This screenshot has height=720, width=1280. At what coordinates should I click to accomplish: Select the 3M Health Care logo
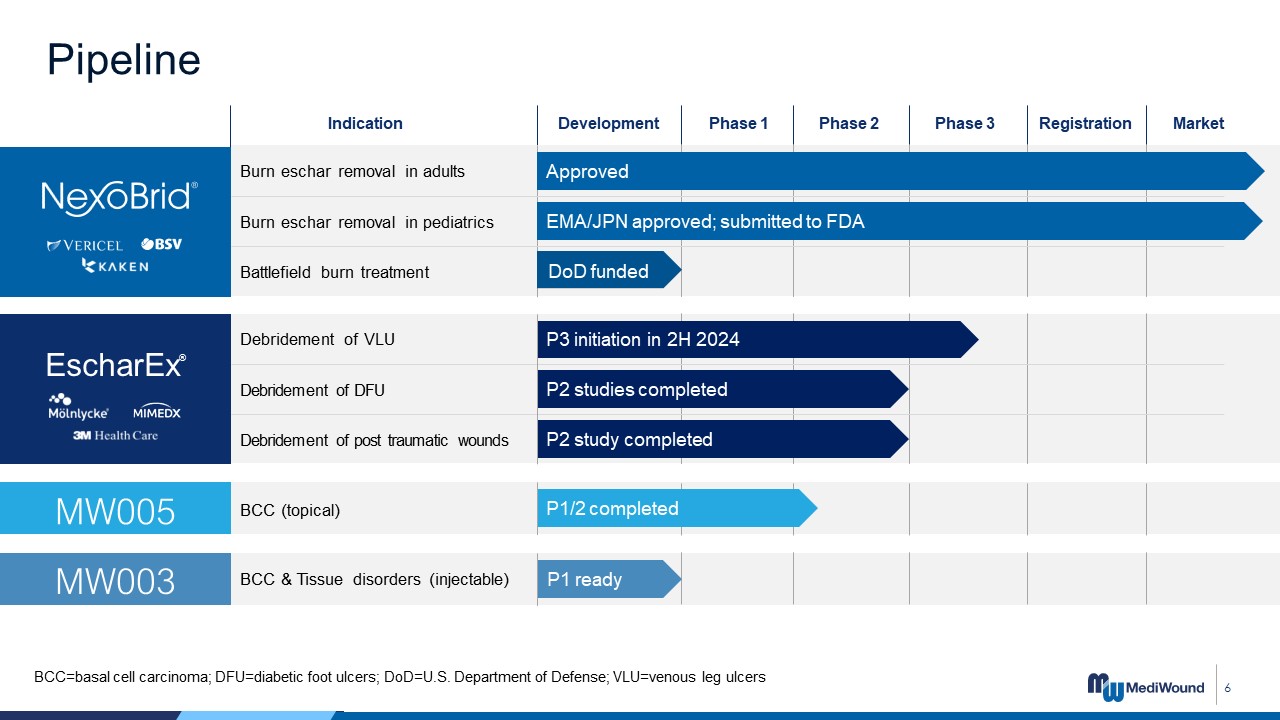115,435
